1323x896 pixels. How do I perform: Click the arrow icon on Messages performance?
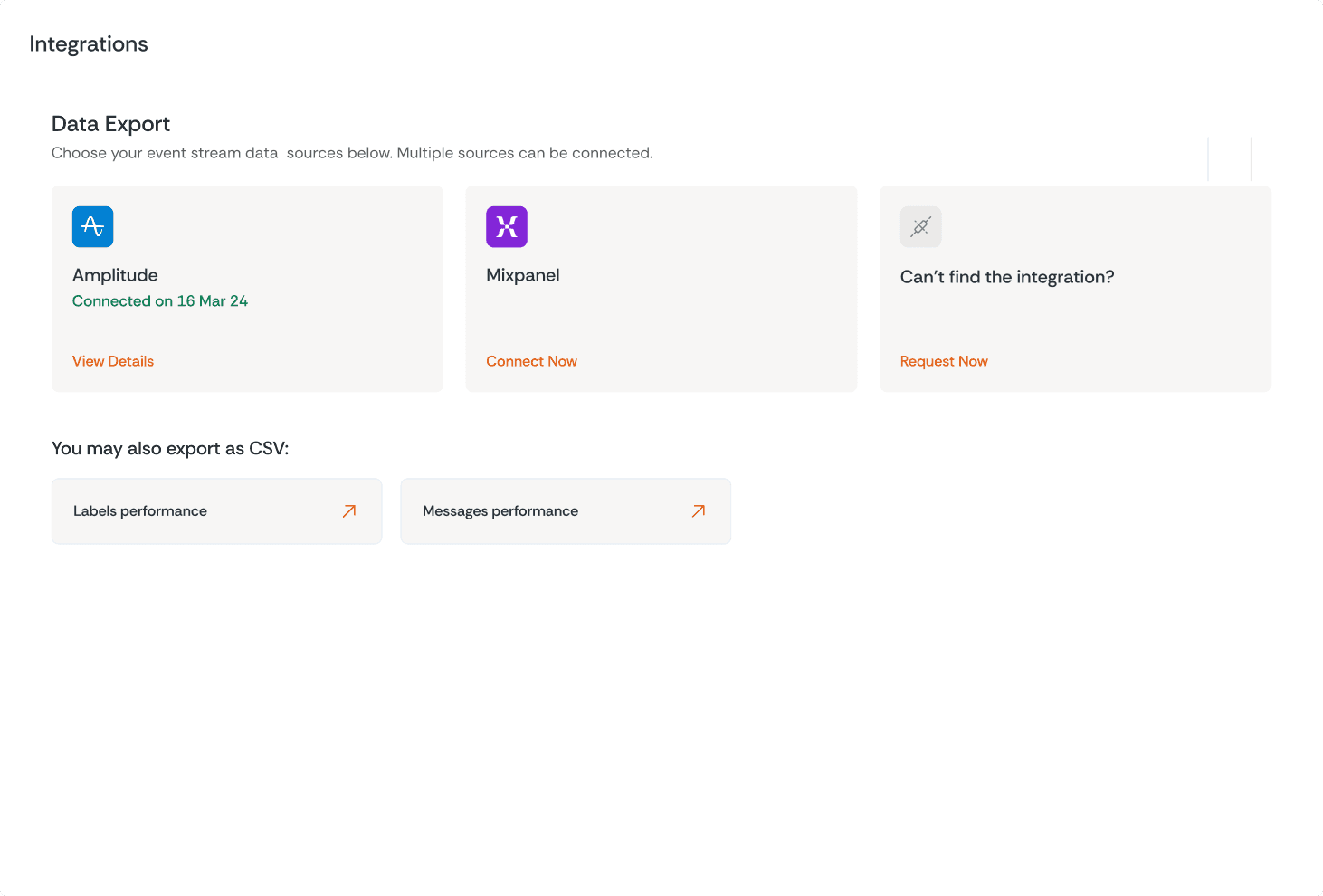point(698,510)
